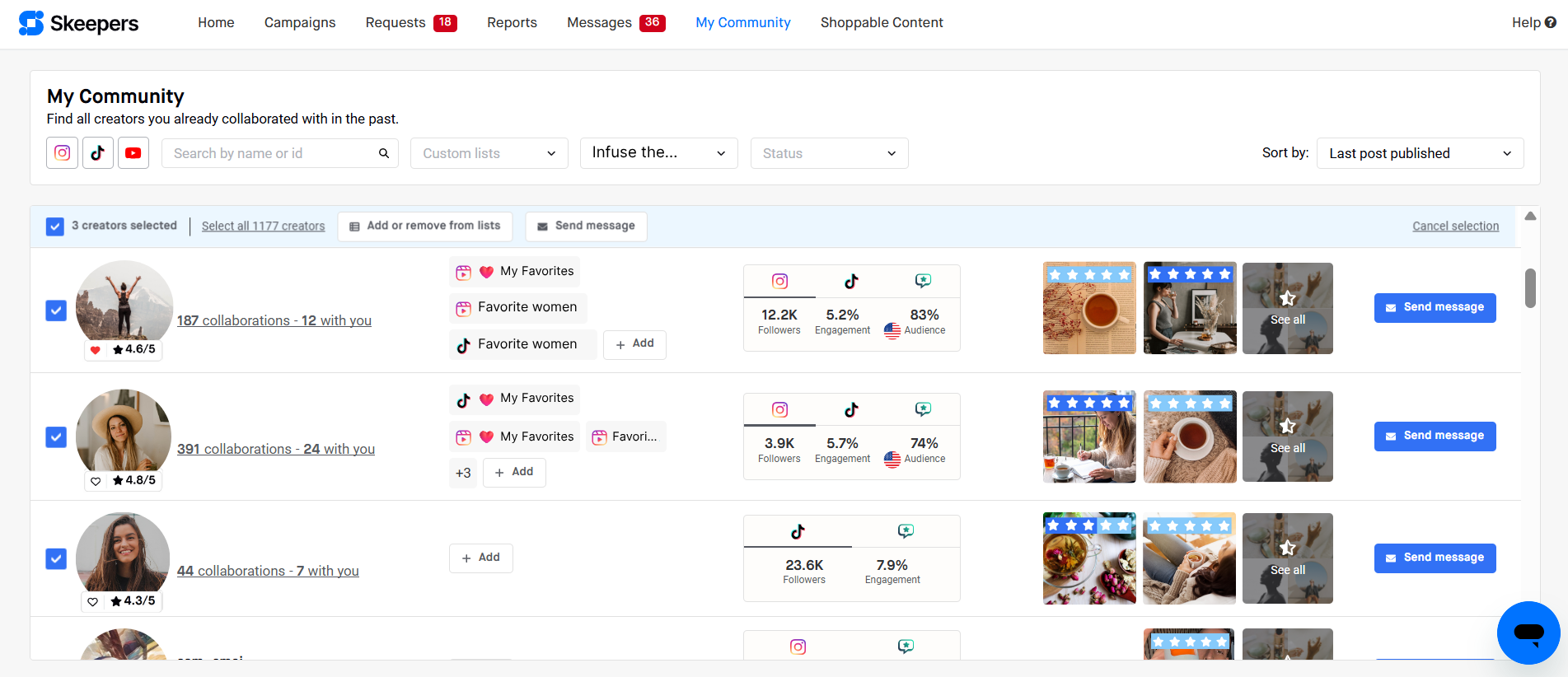Viewport: 1568px width, 677px height.
Task: Click the search magnifier icon
Action: tap(384, 153)
